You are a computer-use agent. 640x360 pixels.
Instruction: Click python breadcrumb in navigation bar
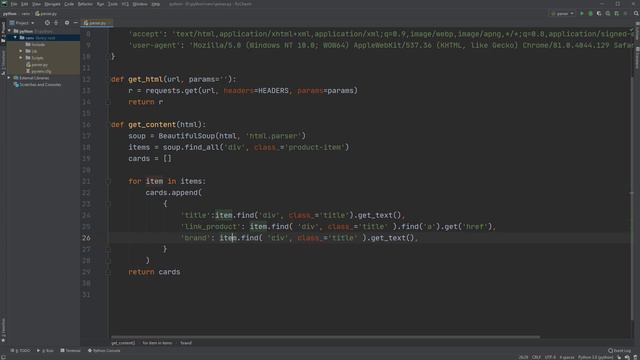[9, 13]
